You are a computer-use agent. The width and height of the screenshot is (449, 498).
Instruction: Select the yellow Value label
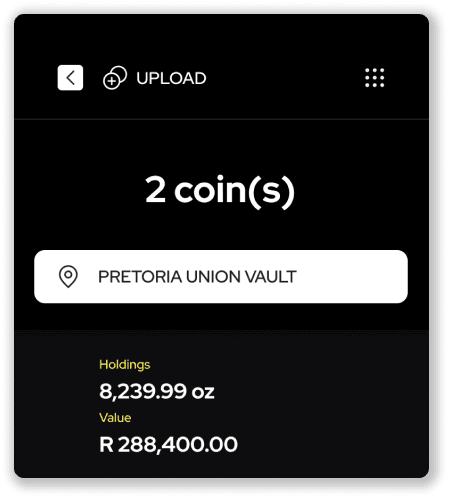pos(115,418)
